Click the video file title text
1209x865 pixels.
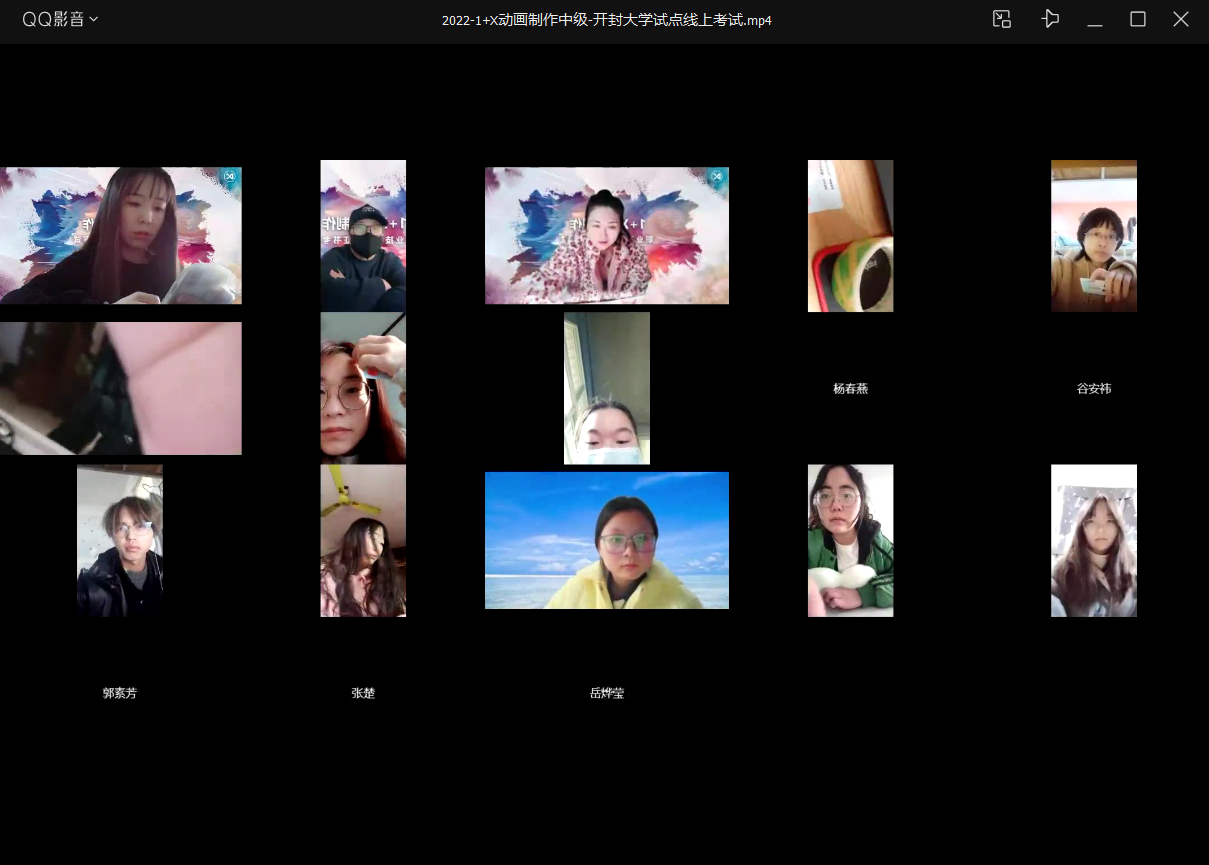click(x=607, y=20)
